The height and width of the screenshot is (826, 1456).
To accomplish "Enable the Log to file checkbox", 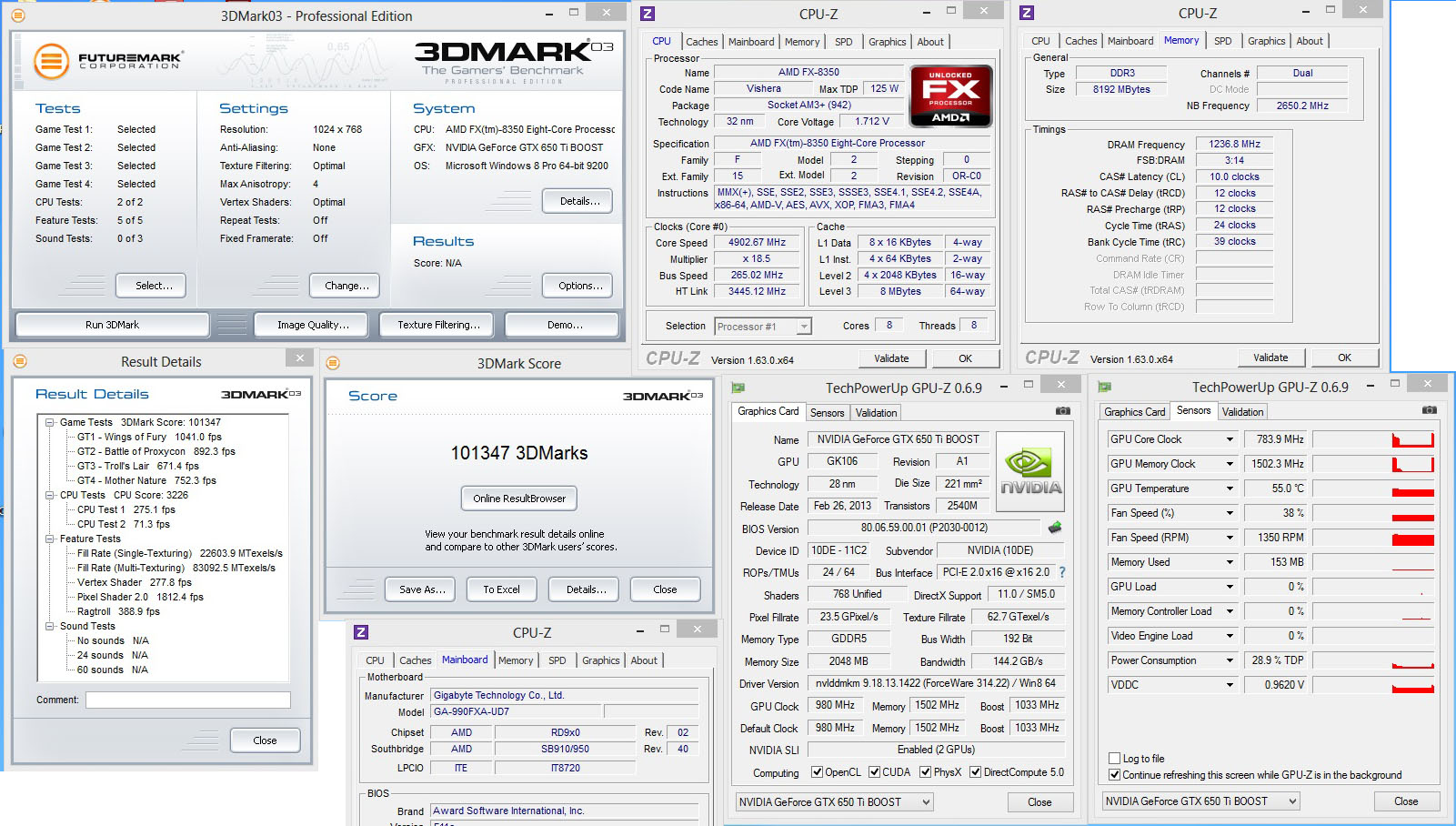I will 1114,759.
